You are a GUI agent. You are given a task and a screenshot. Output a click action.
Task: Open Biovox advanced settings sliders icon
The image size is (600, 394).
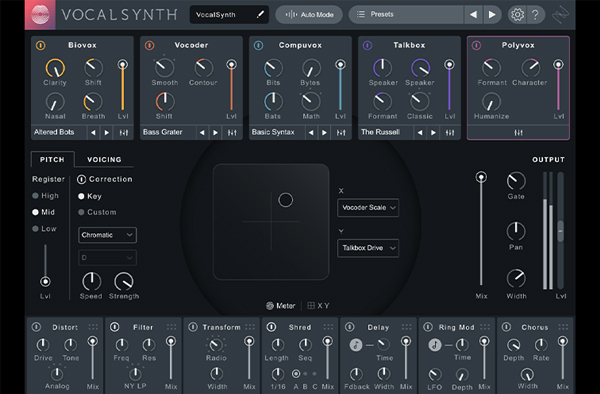coord(124,132)
